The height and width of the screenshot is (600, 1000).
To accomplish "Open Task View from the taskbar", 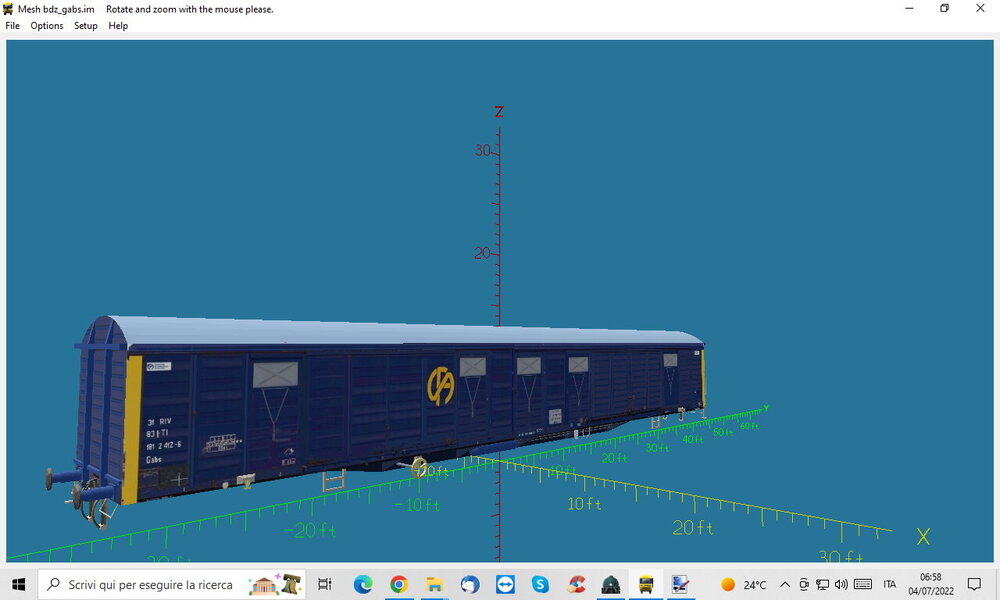I will (325, 584).
